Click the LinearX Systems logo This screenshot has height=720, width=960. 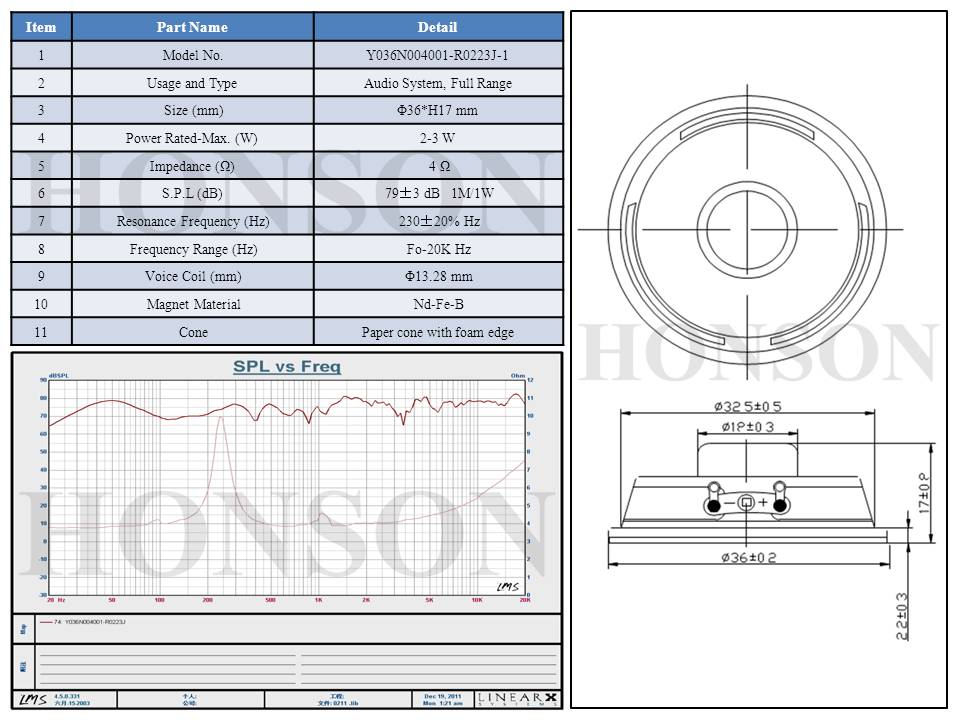coord(518,698)
